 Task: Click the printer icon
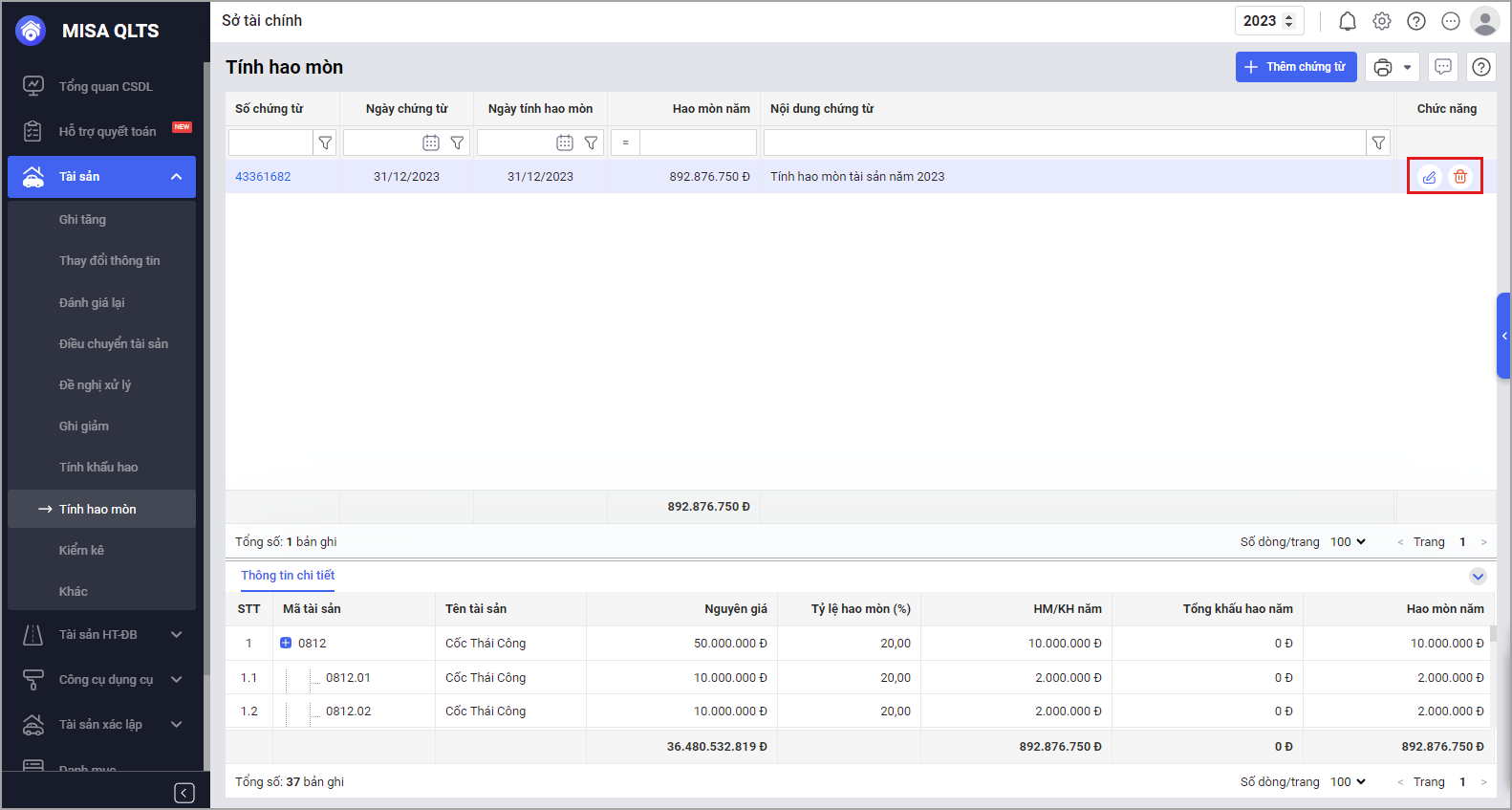point(1382,67)
